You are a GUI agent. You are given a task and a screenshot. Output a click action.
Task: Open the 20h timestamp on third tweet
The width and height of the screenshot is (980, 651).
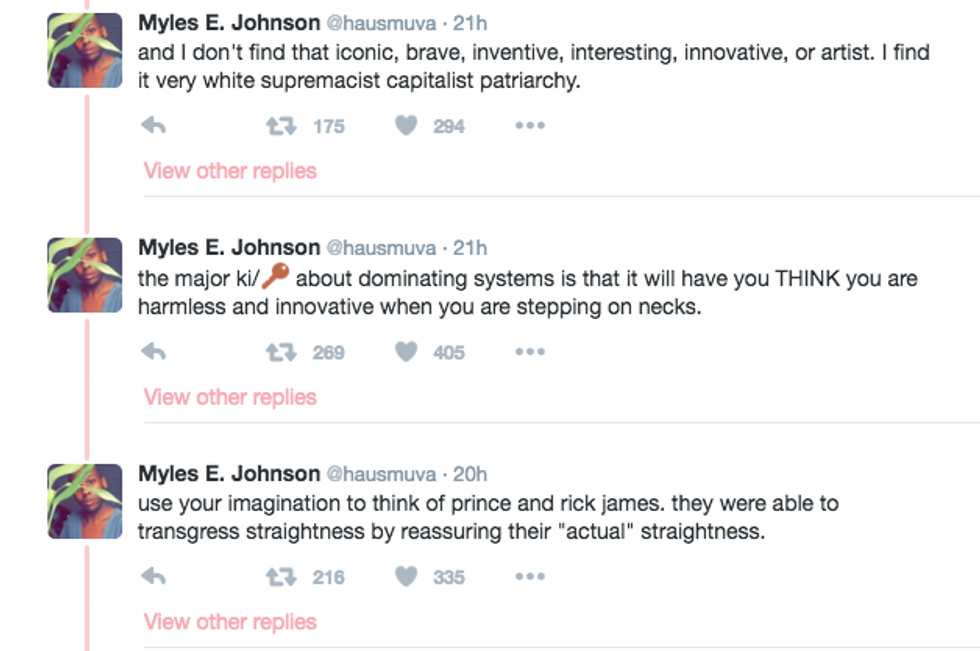point(470,474)
